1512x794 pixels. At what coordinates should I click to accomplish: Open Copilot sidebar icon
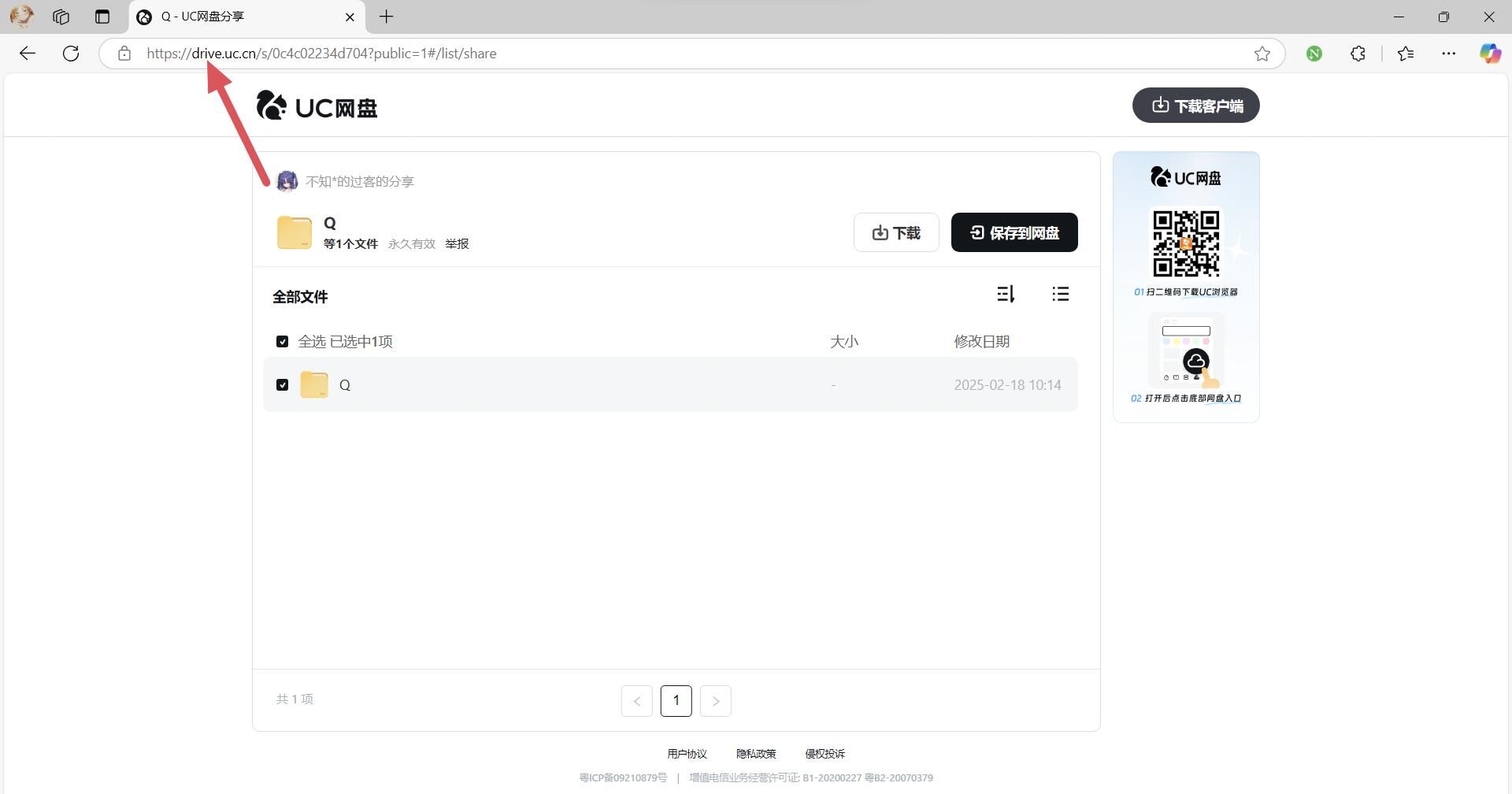pyautogui.click(x=1489, y=54)
